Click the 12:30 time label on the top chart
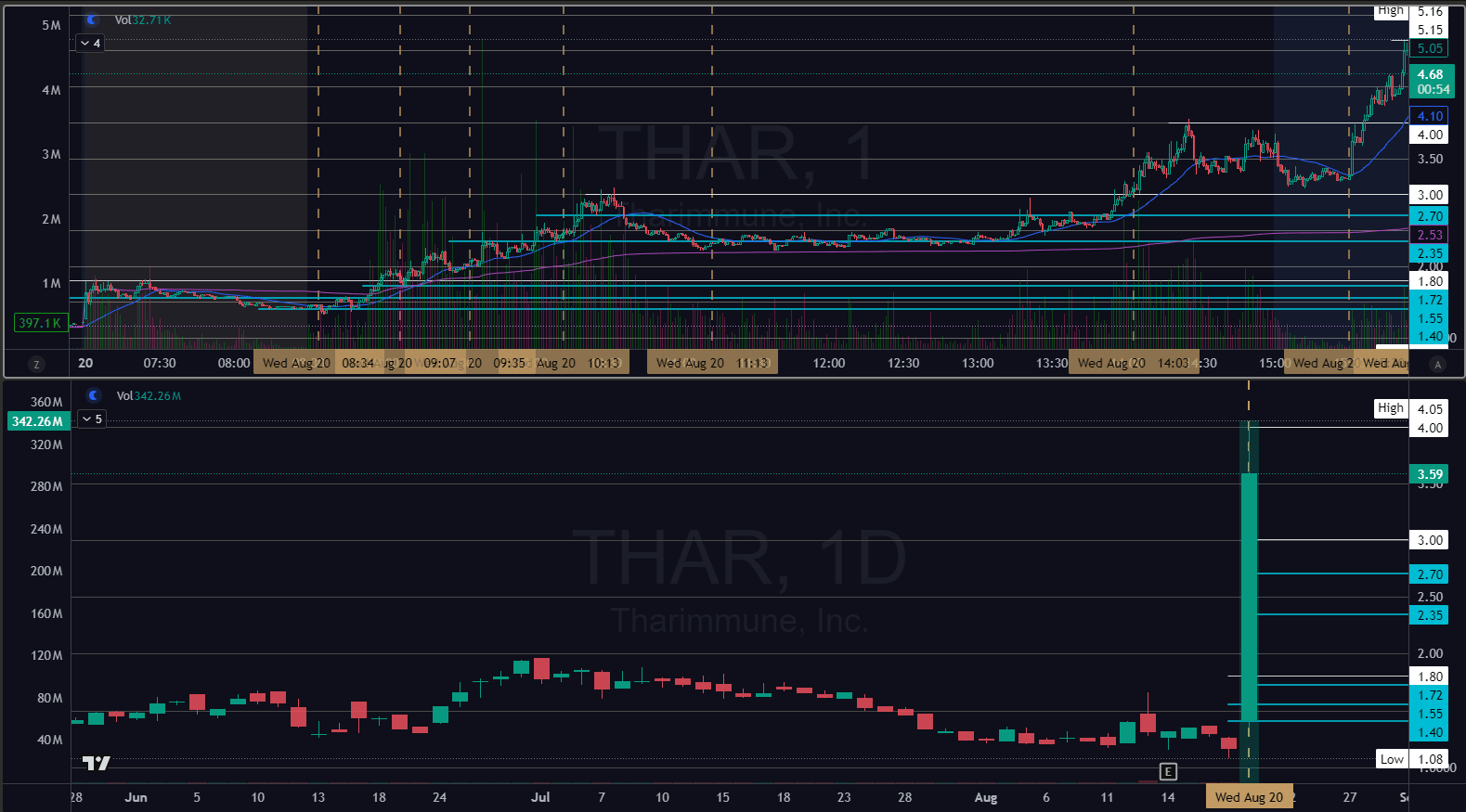 tap(903, 363)
